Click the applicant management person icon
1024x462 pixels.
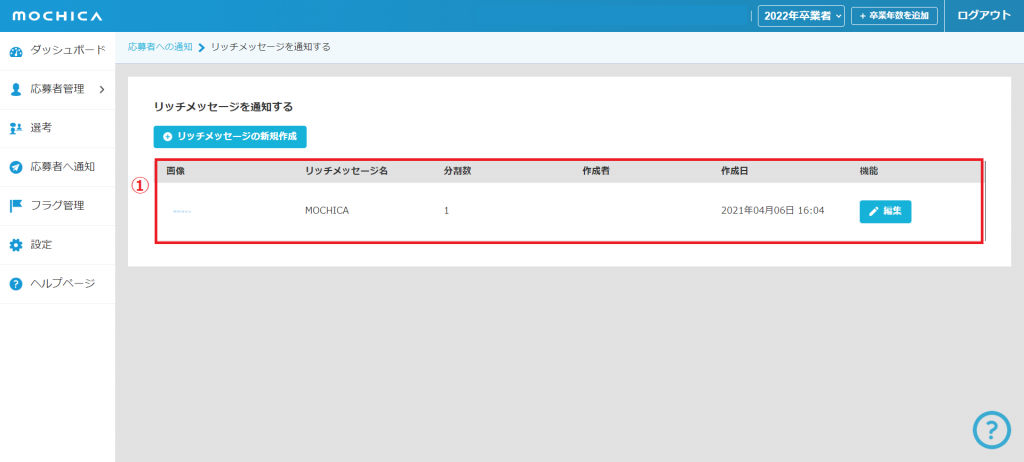[15, 89]
